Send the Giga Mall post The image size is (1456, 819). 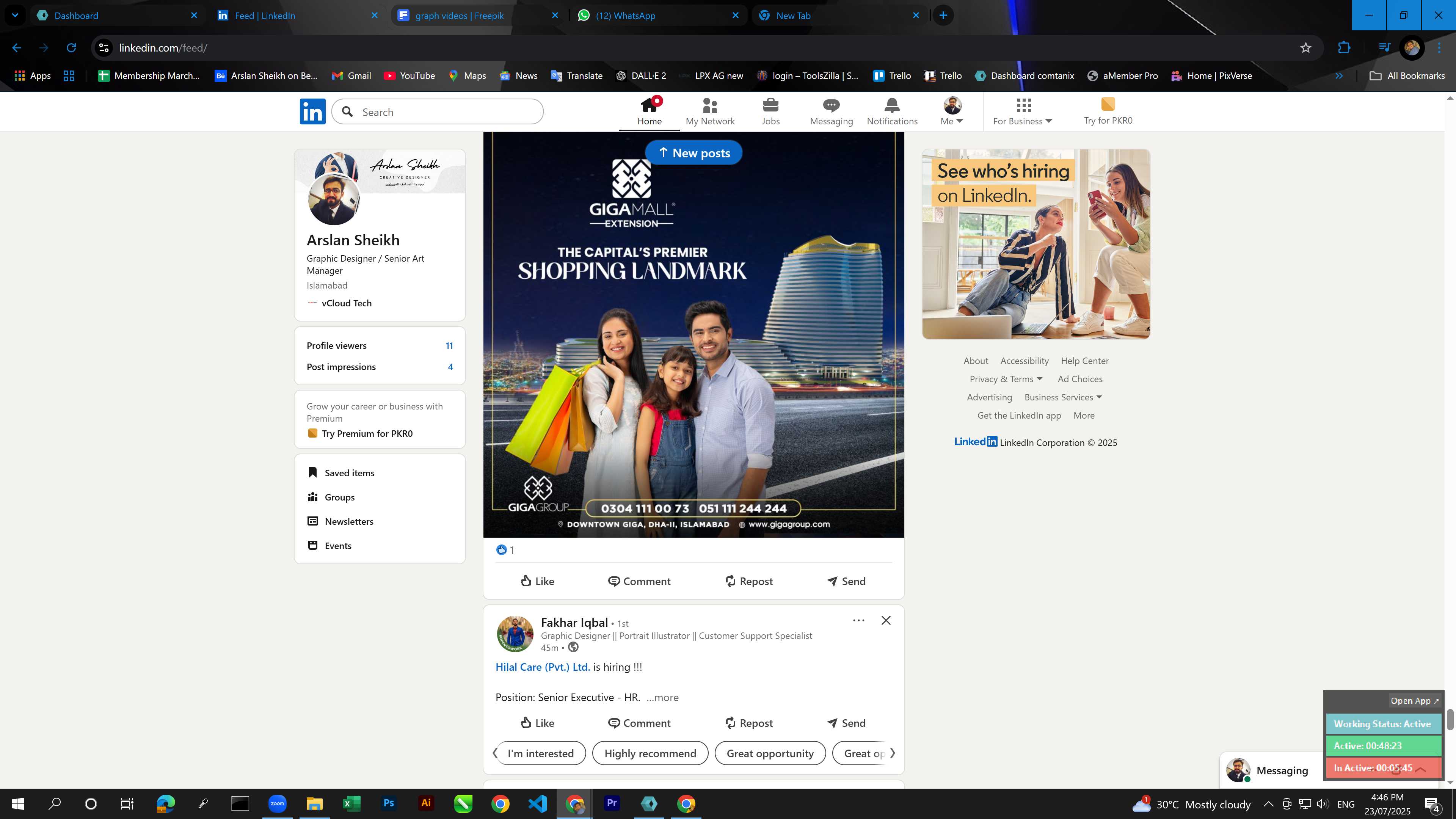click(x=846, y=581)
